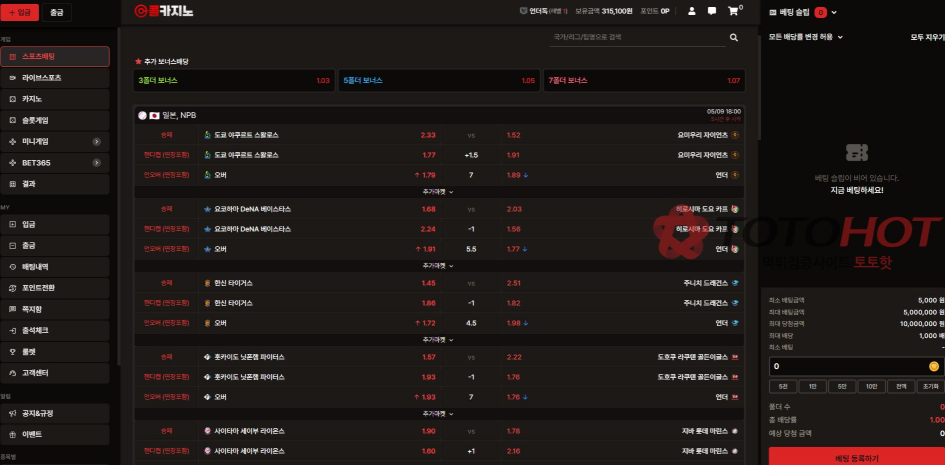Click the search magnifier icon
This screenshot has height=465, width=945.
point(733,37)
